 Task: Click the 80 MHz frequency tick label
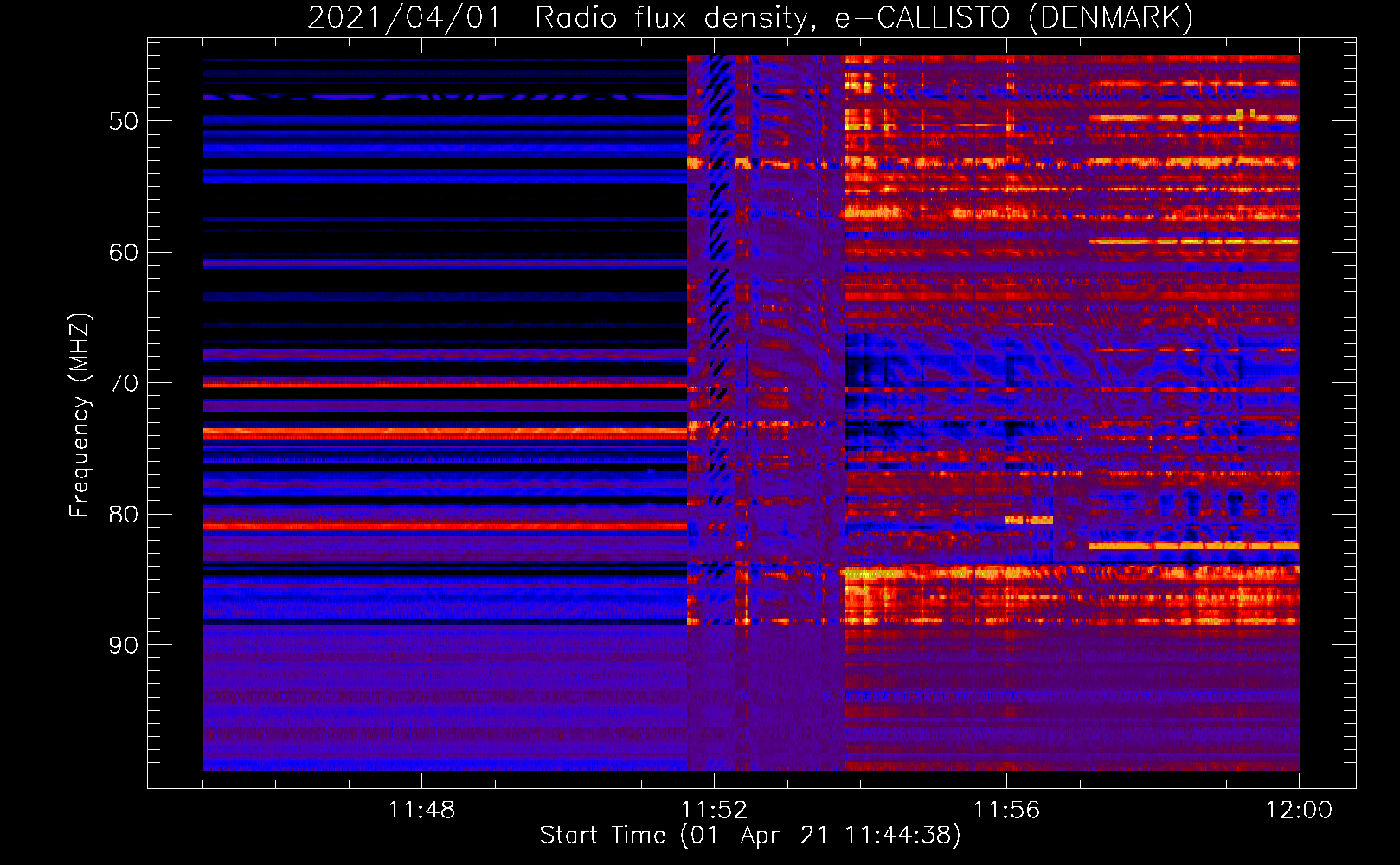[x=123, y=515]
